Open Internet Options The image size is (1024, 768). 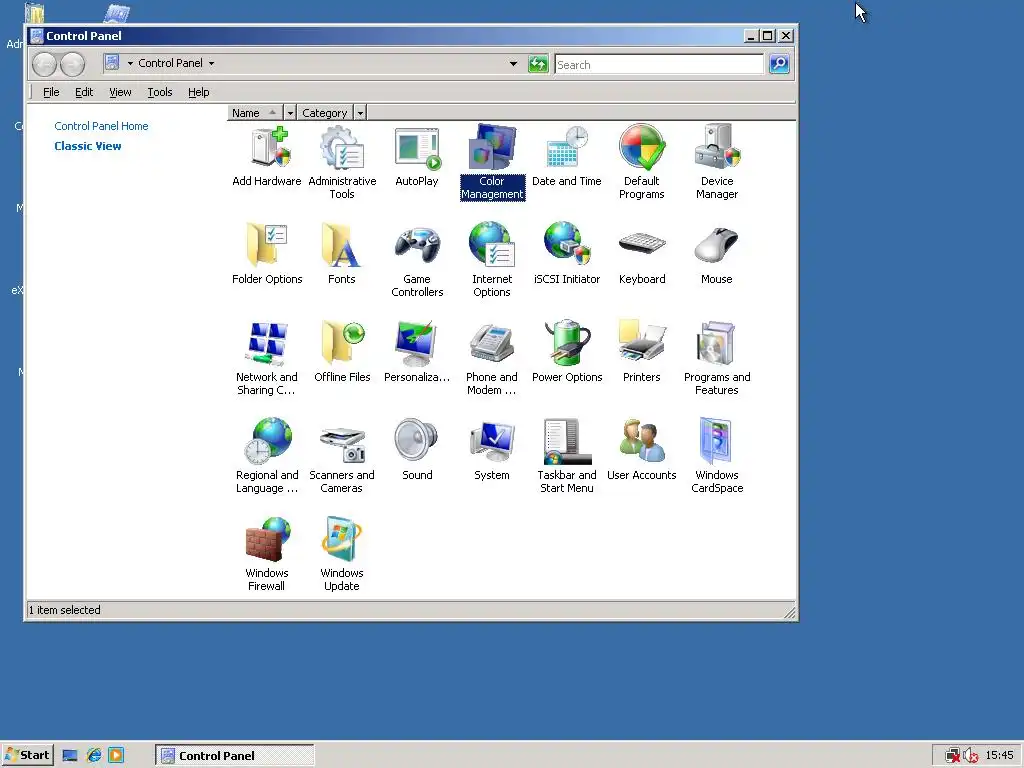[x=492, y=261]
